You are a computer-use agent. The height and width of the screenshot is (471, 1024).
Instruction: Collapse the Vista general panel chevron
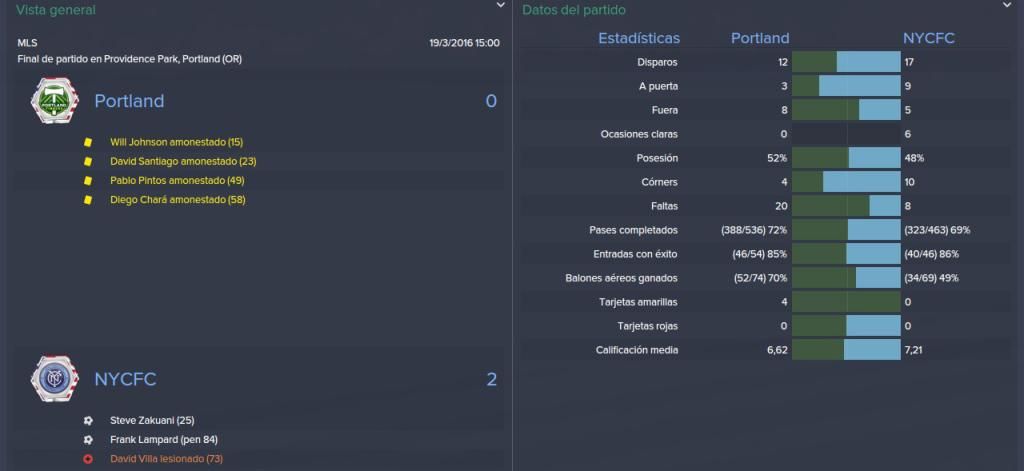(x=500, y=5)
